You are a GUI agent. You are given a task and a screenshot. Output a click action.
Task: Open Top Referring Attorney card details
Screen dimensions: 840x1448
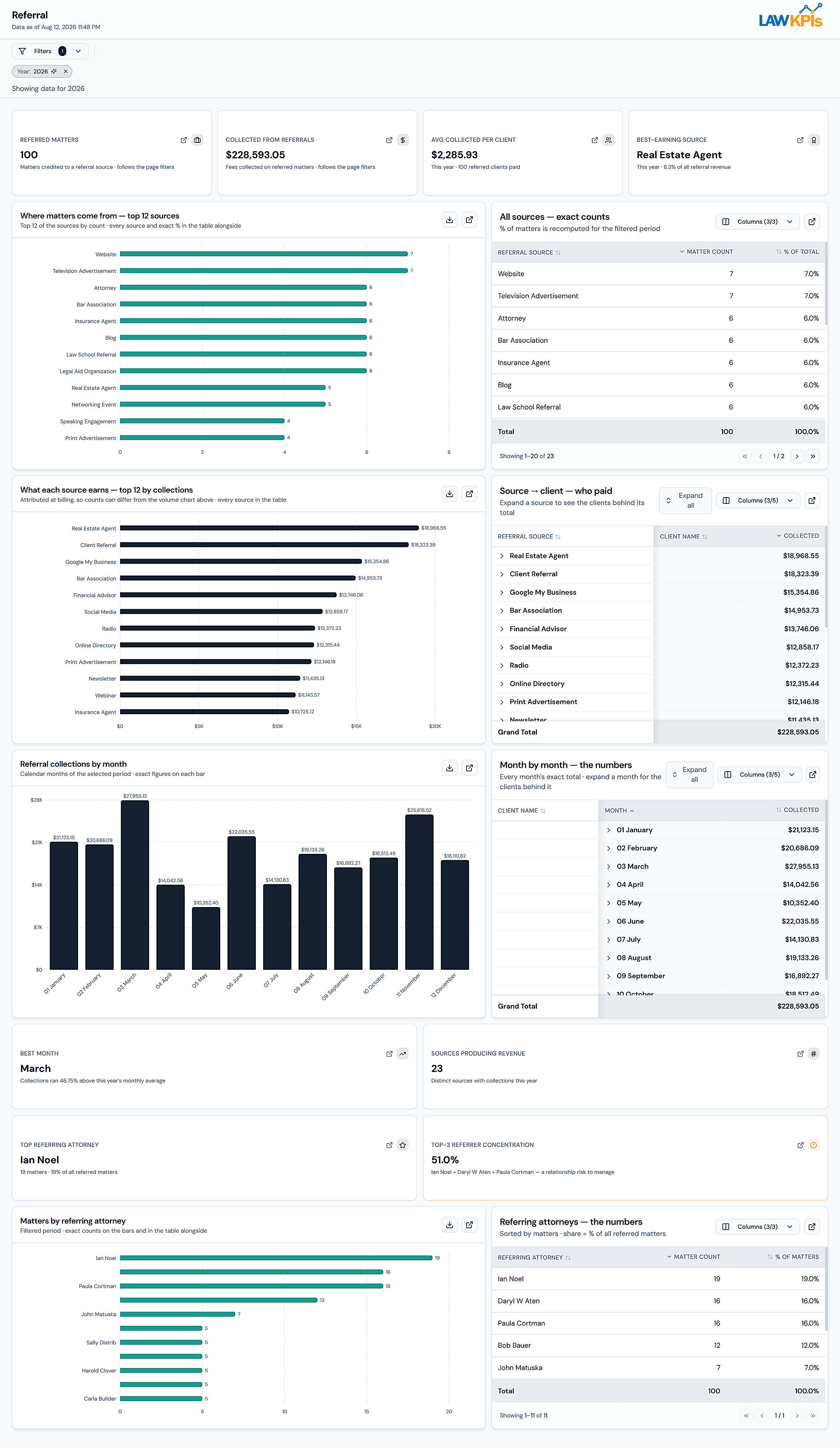[x=389, y=1145]
